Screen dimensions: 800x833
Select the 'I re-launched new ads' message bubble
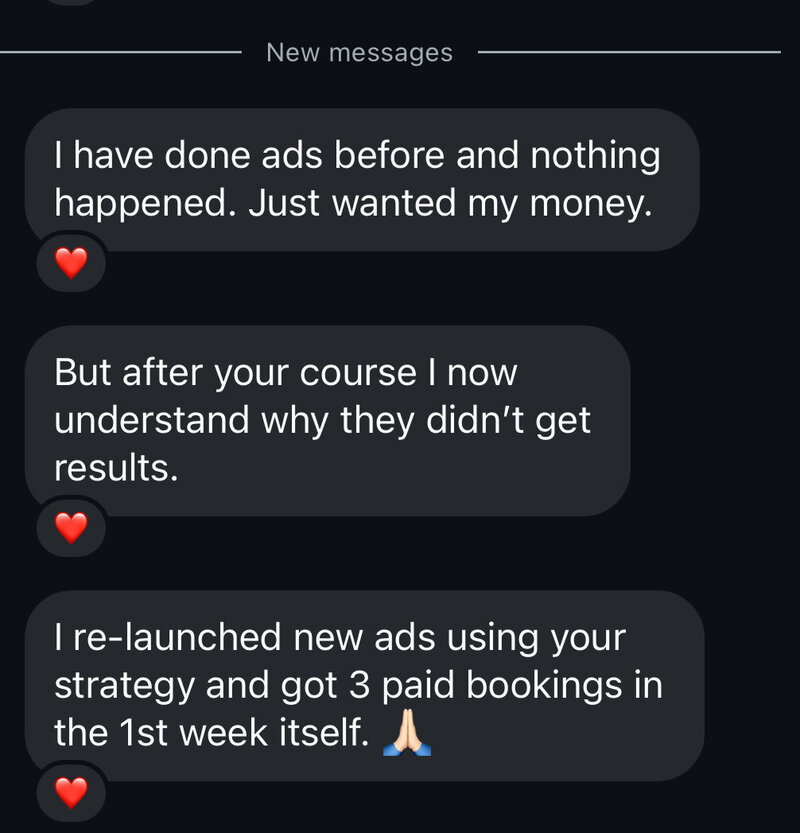(x=364, y=685)
